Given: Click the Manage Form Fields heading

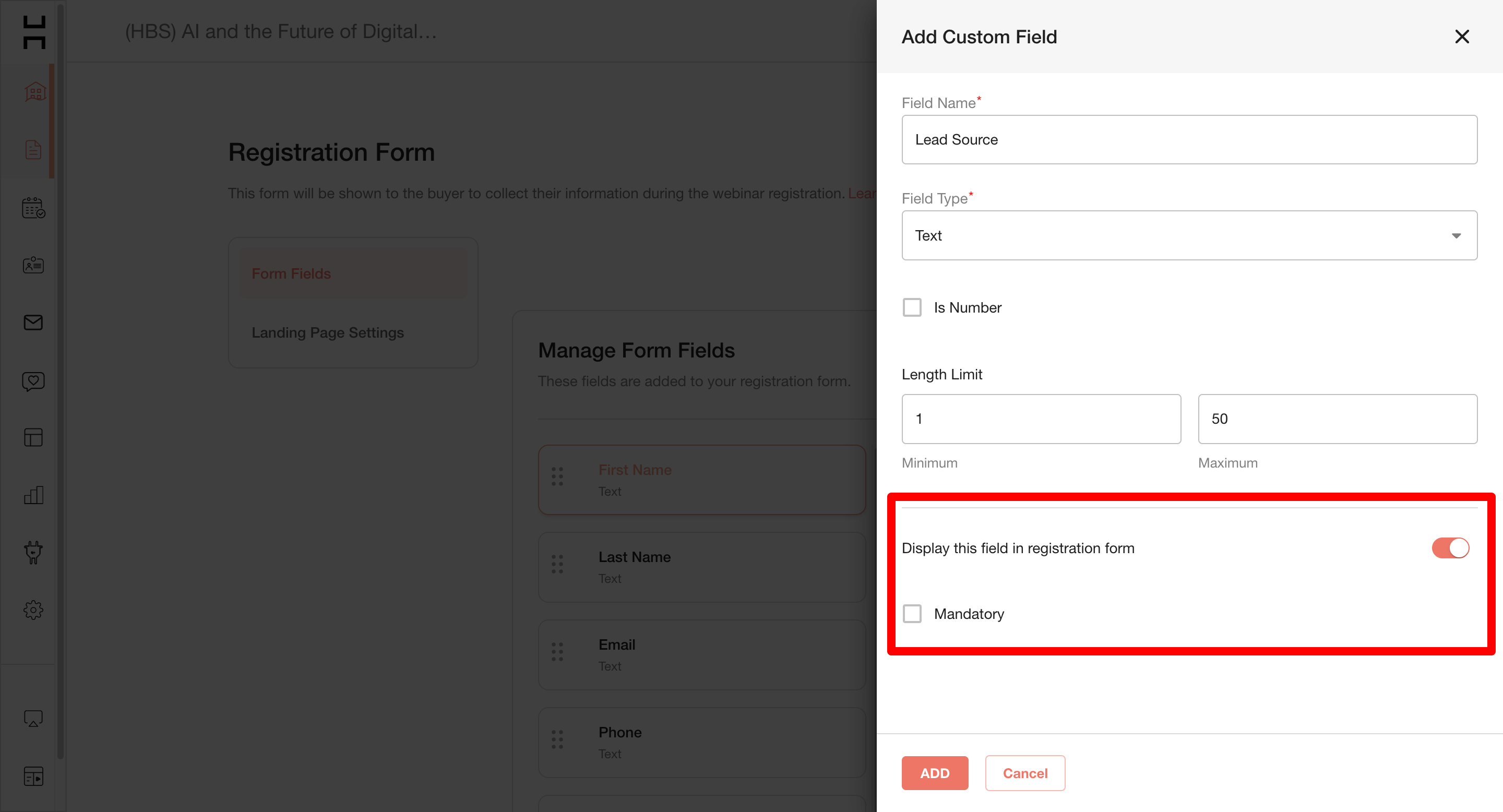Looking at the screenshot, I should [636, 351].
